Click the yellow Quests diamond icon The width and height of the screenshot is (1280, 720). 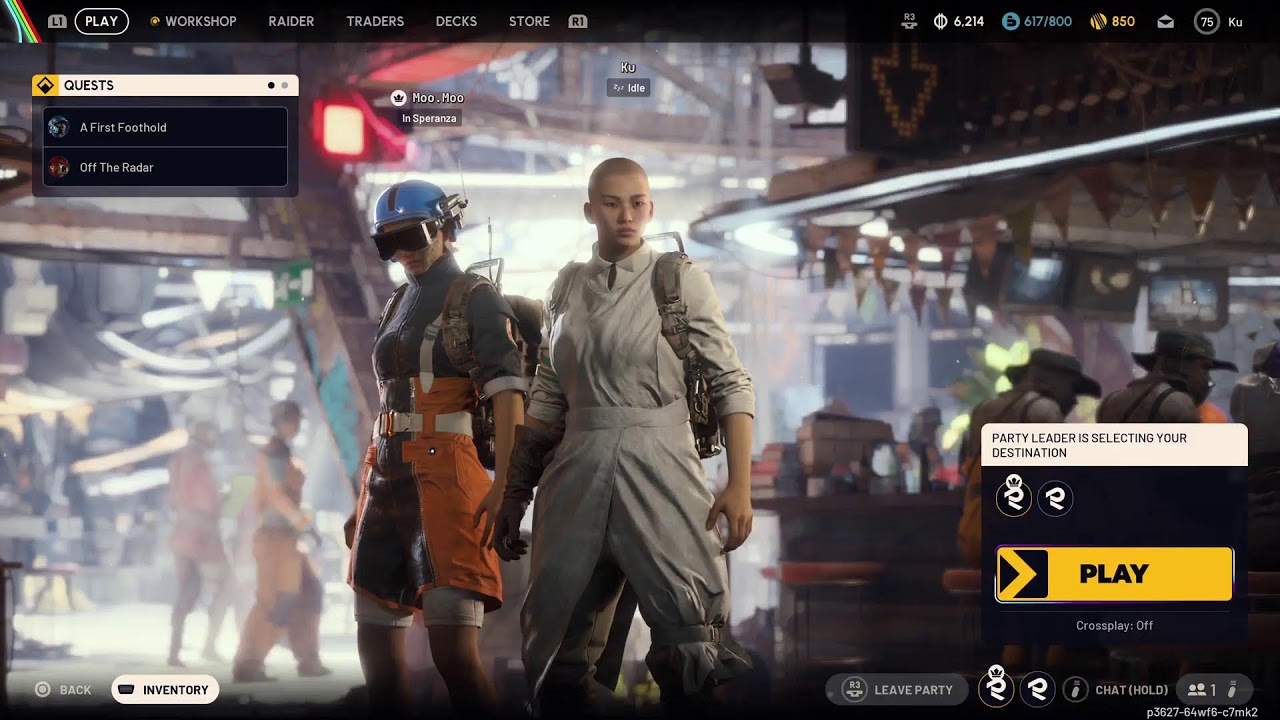tap(45, 85)
